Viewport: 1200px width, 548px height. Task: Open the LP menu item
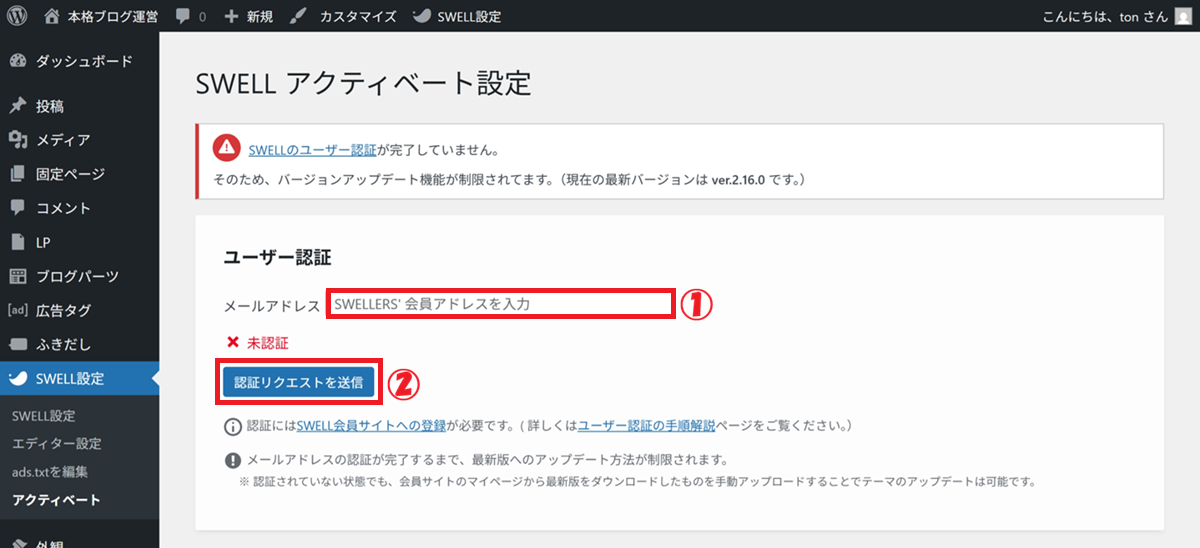(x=43, y=242)
